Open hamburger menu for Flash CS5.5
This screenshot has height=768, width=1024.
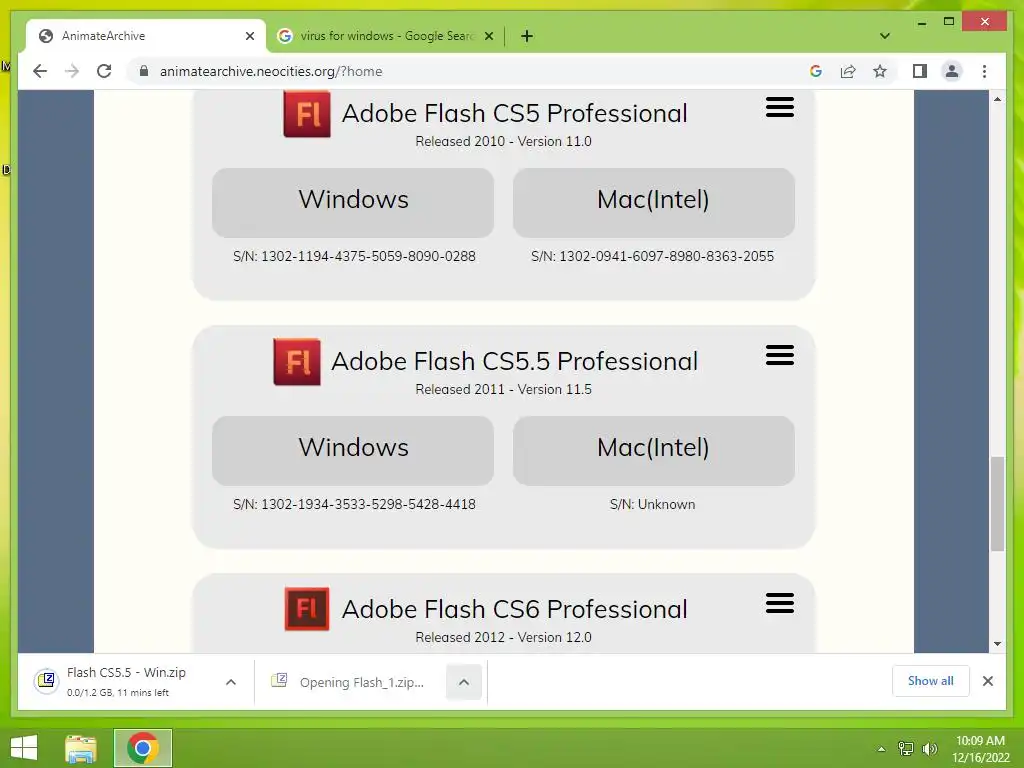point(780,355)
